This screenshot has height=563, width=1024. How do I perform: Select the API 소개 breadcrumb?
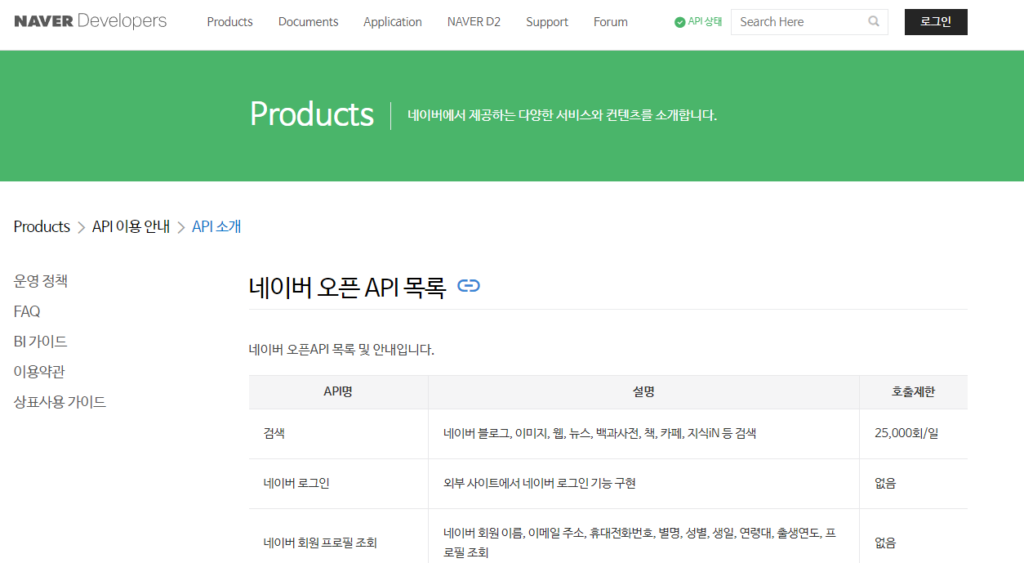coord(216,227)
